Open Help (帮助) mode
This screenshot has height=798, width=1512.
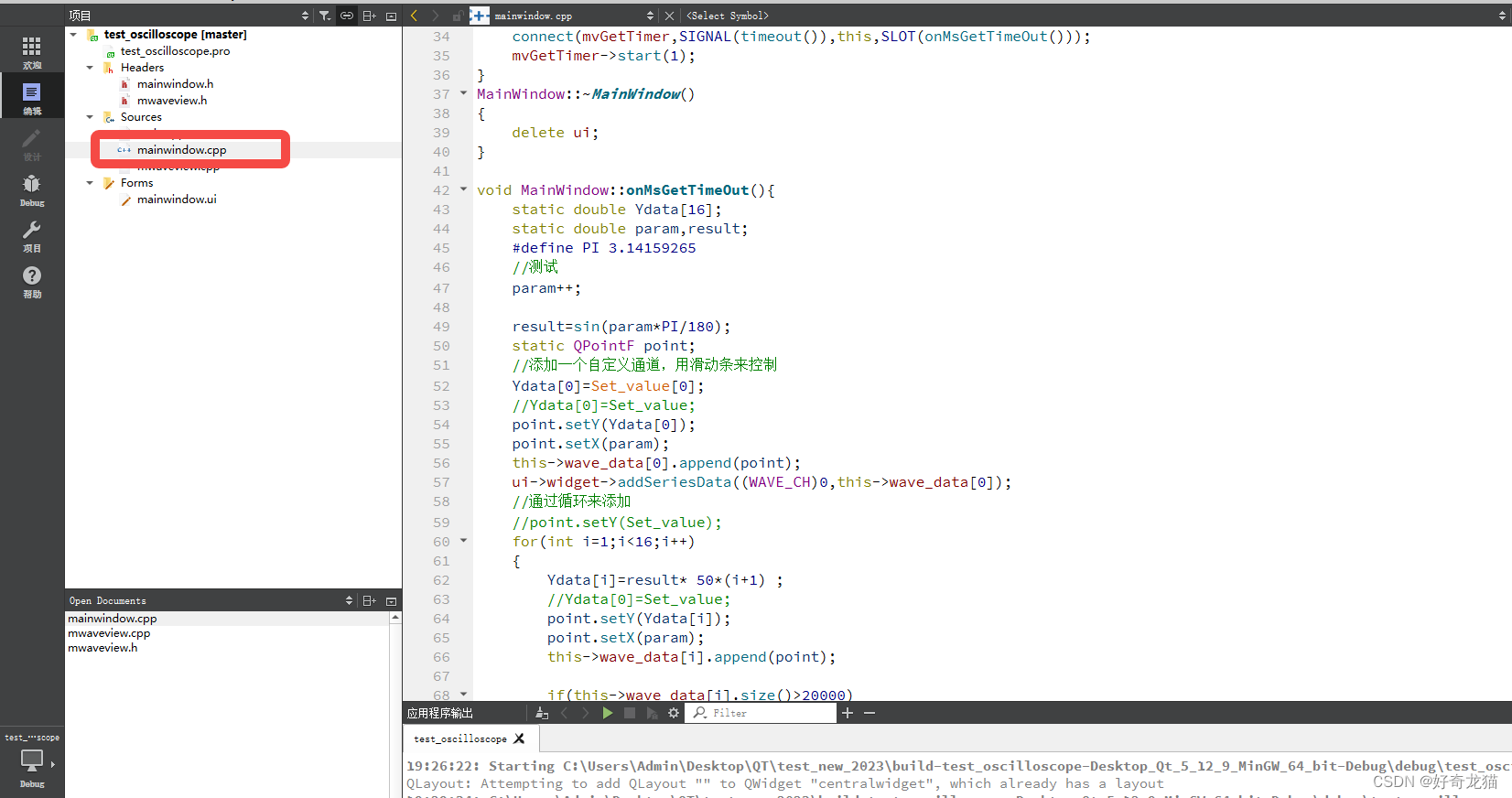[32, 280]
